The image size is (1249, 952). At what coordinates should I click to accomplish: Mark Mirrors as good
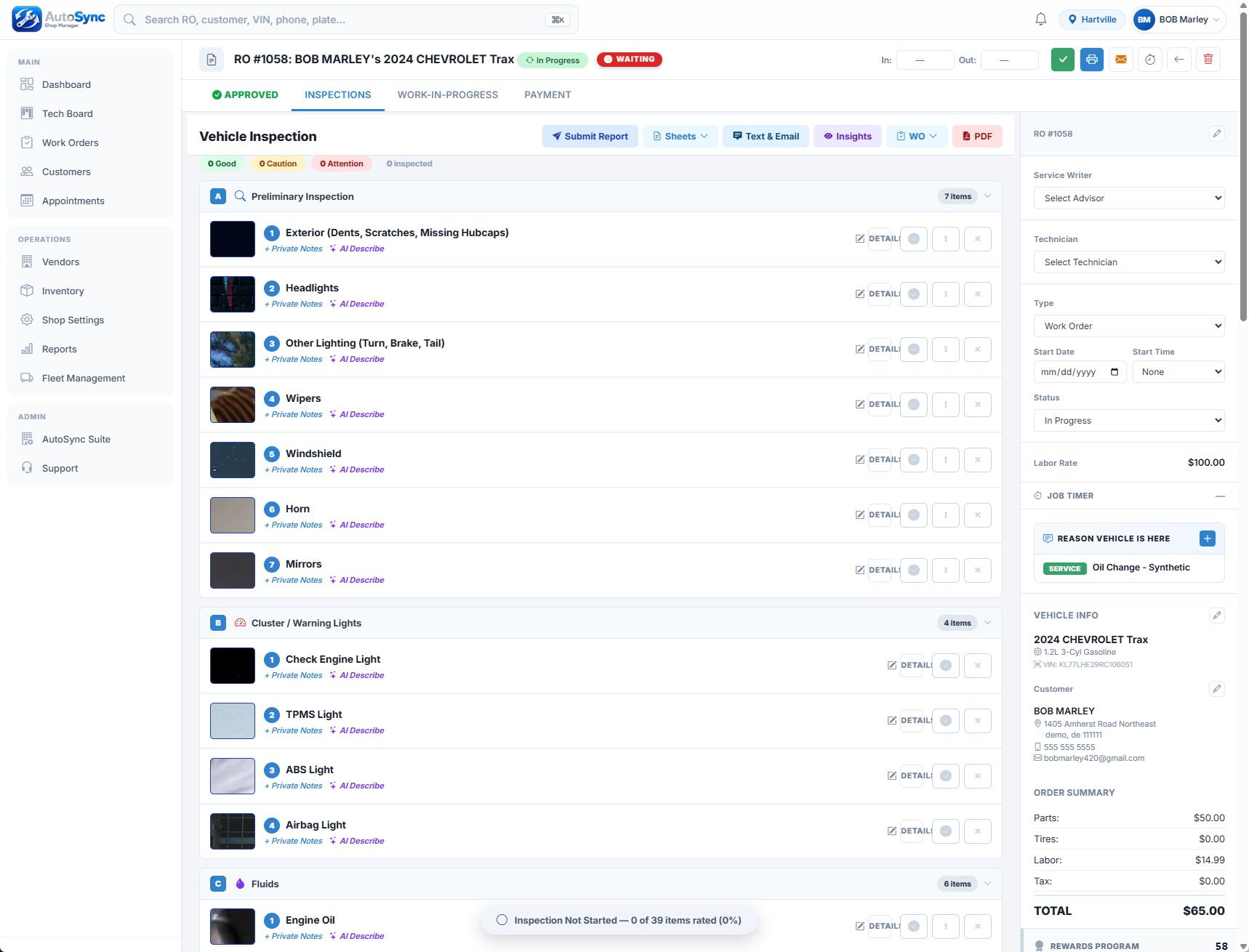pos(914,570)
